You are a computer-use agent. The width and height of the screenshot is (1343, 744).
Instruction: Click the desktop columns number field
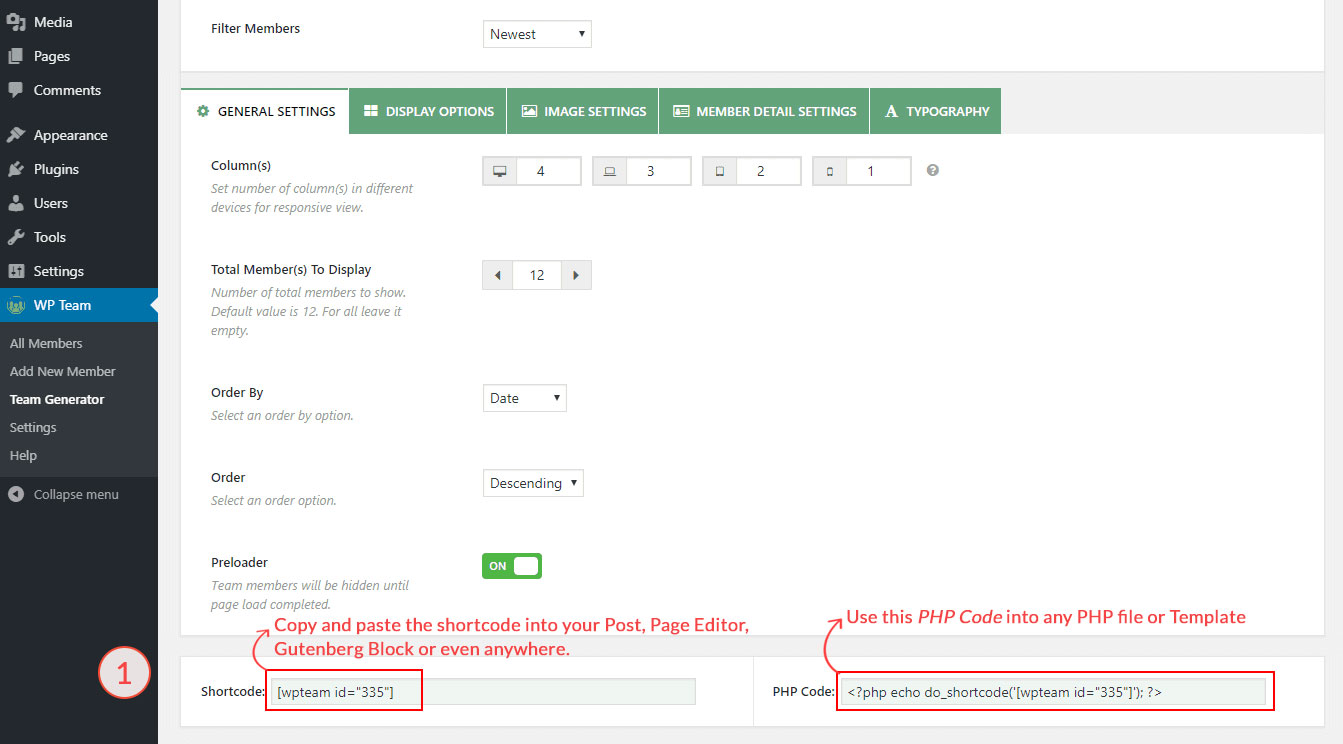point(547,171)
